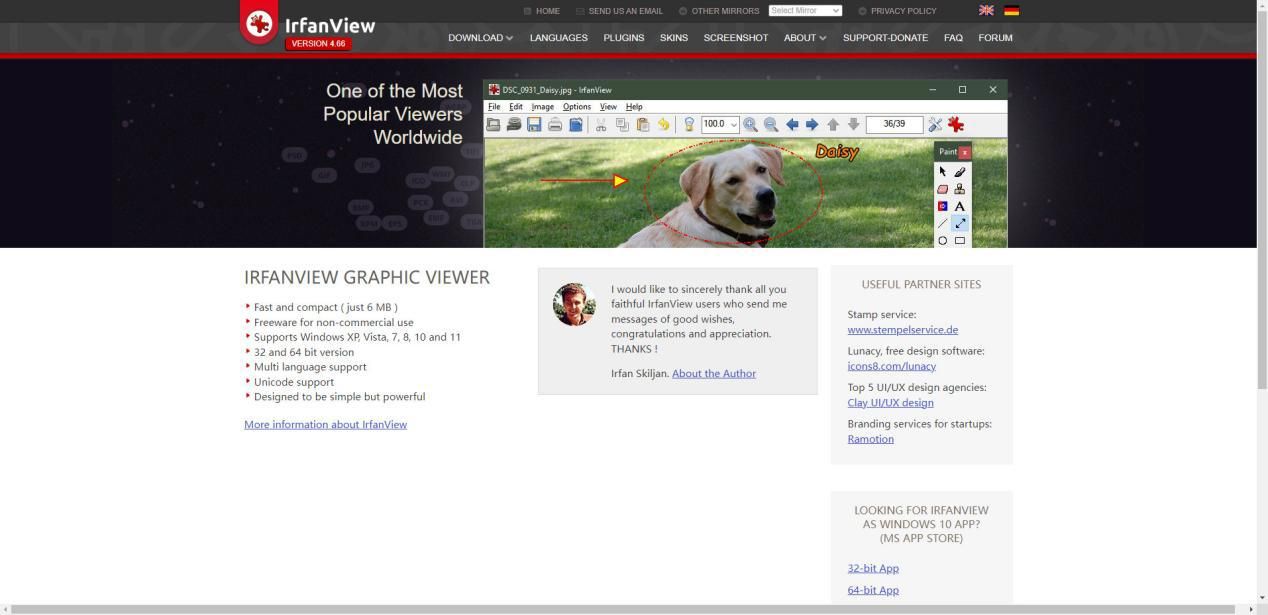Open the SCREENSHOT page
Viewport: 1268px width, 615px height.
coord(736,38)
